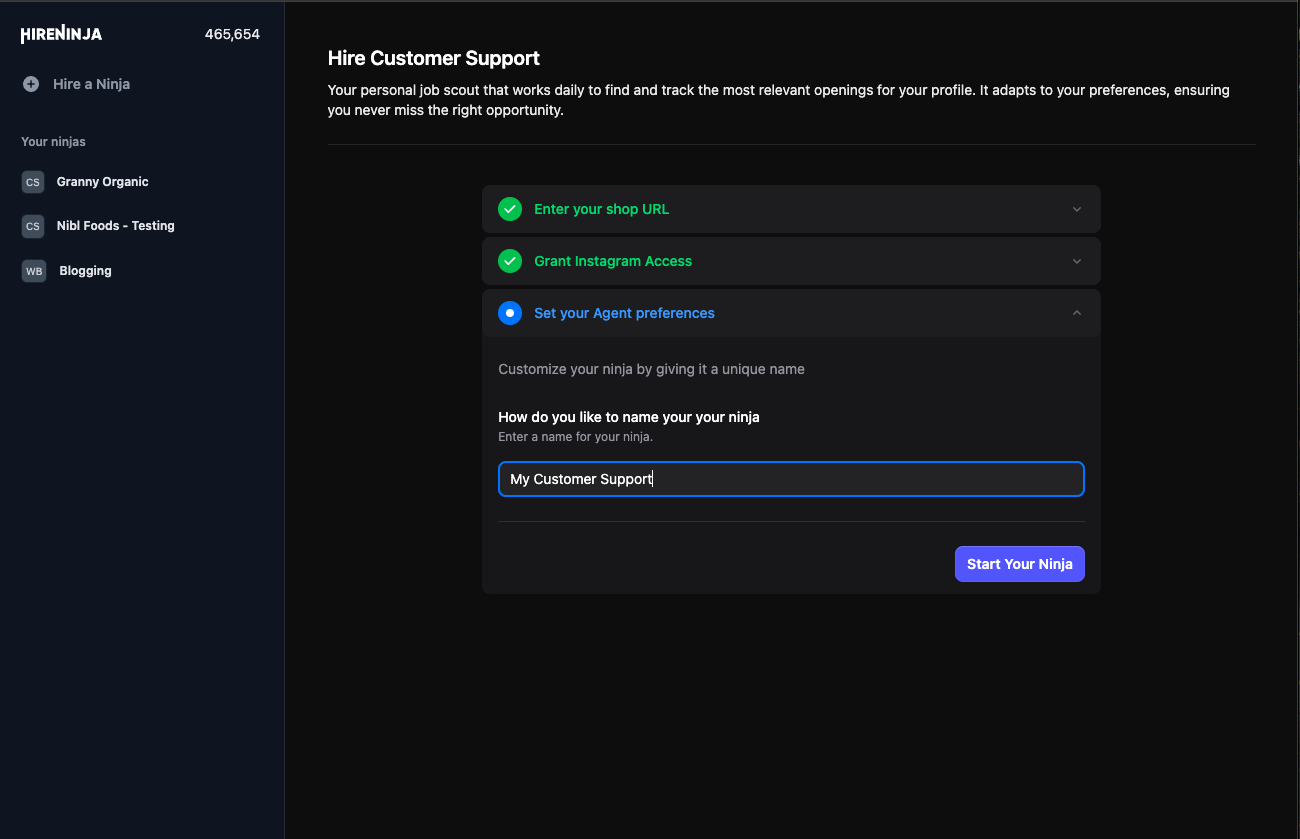This screenshot has height=839, width=1300.
Task: Click the 465,654 counter at the top
Action: 232,33
